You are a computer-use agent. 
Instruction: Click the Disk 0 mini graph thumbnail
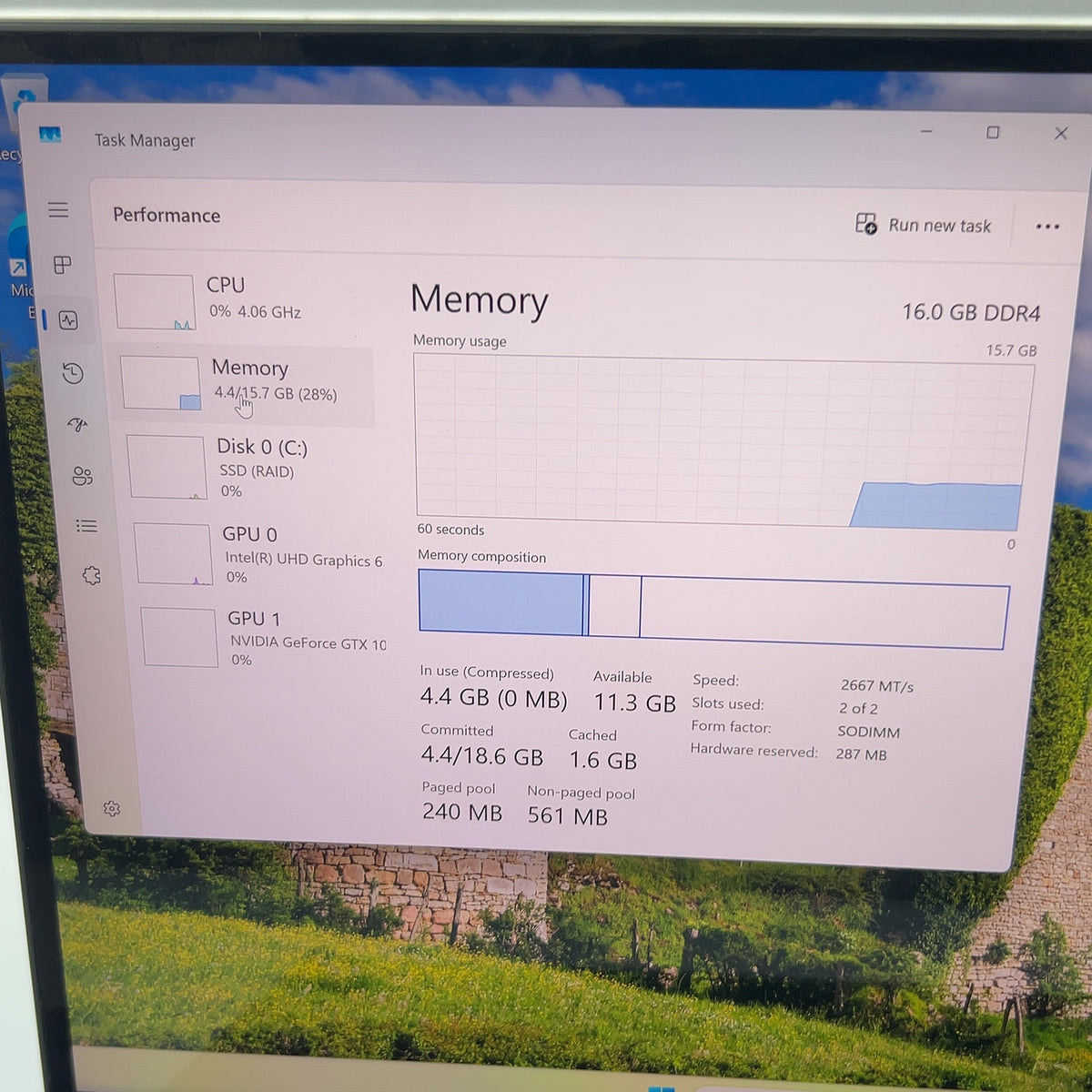click(x=167, y=467)
